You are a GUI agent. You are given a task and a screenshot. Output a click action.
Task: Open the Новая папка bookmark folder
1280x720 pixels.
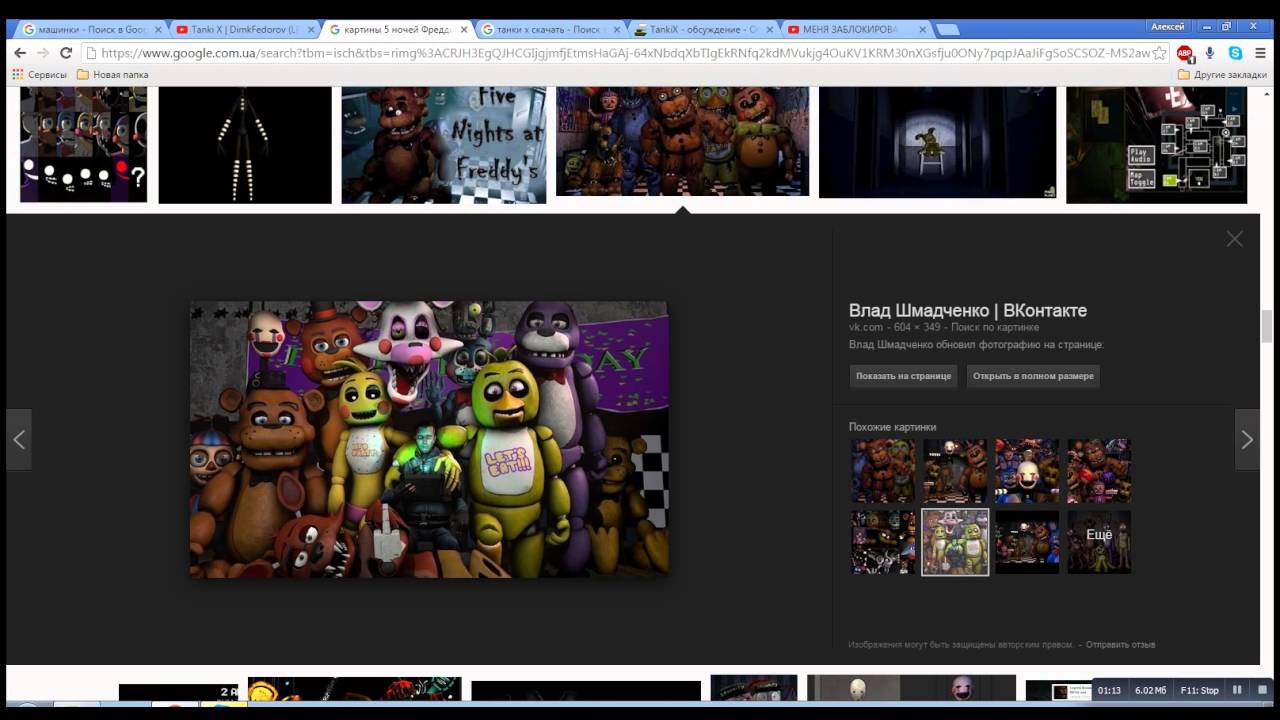113,75
